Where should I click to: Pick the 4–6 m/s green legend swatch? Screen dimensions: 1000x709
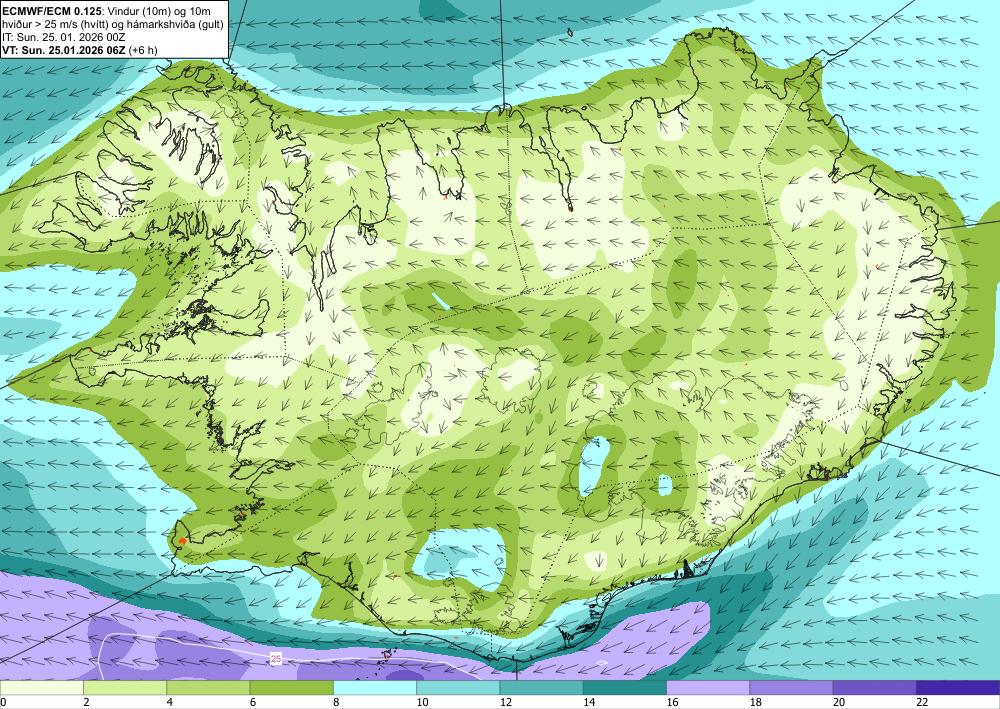[x=209, y=688]
